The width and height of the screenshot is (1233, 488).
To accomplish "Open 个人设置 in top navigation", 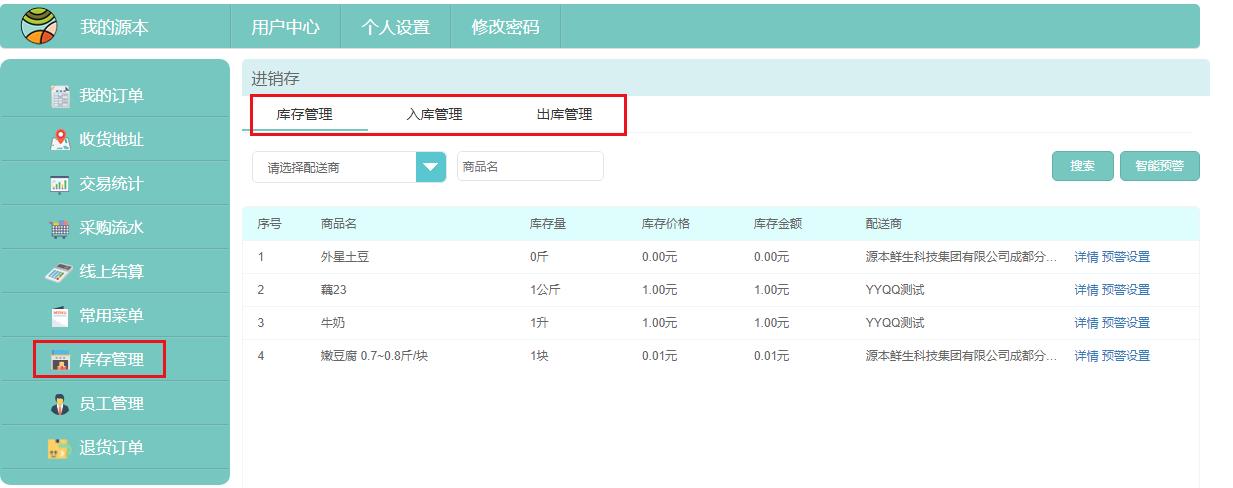I will 395,27.
